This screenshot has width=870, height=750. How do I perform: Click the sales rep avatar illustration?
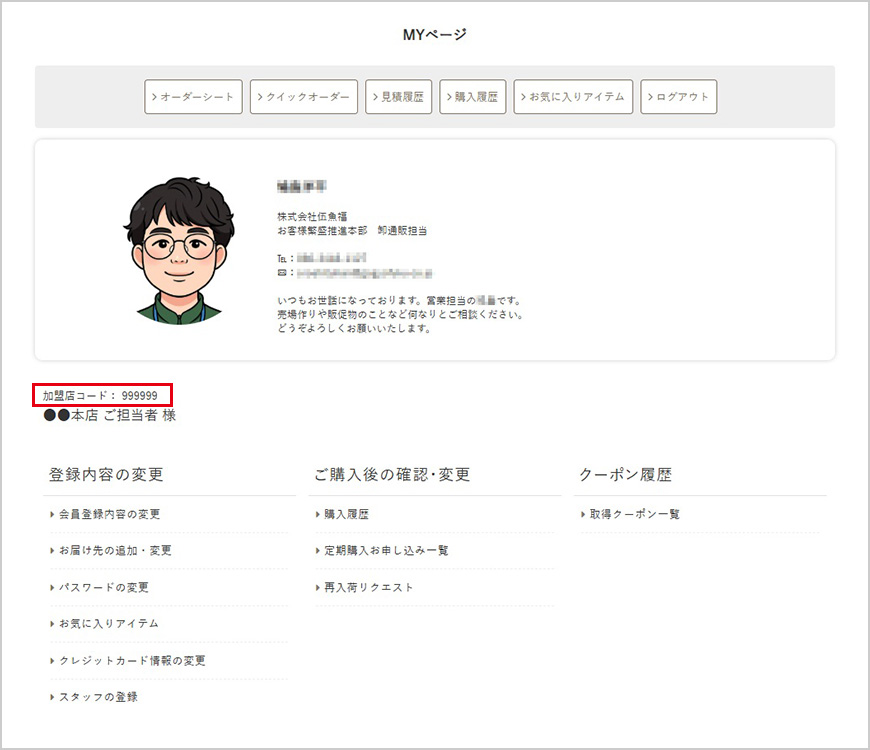(179, 250)
